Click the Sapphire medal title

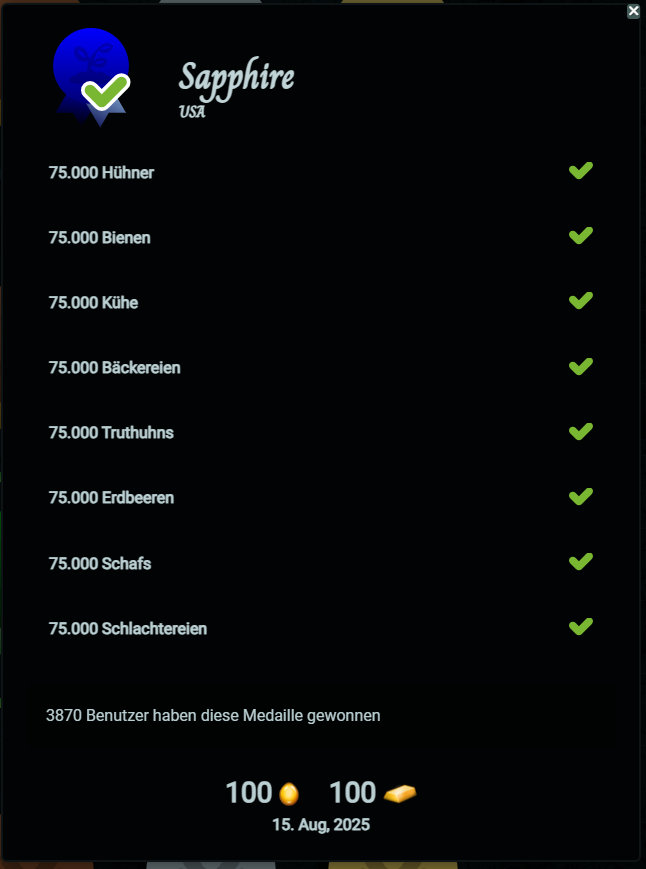(x=236, y=77)
